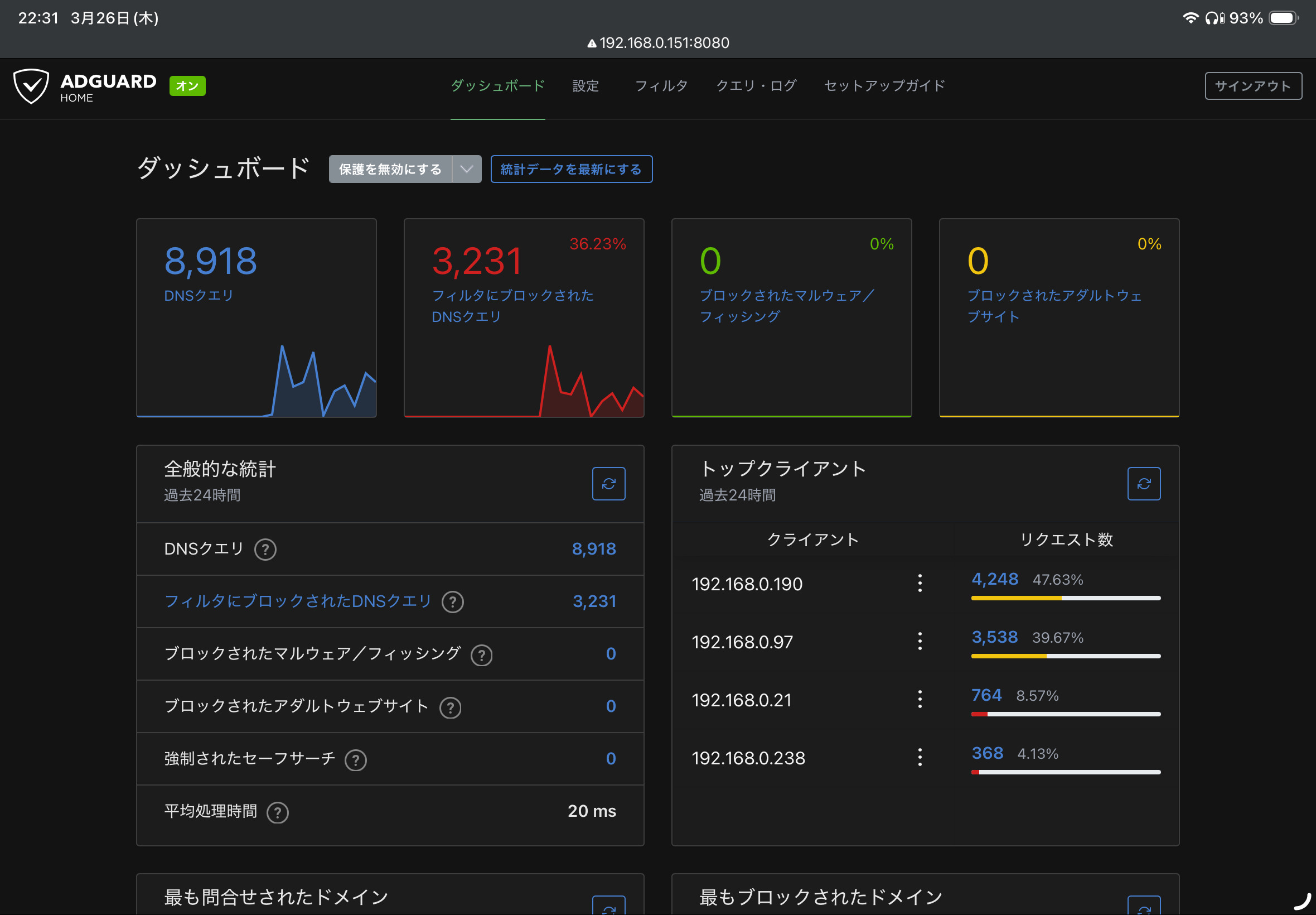
Task: Click the request bar for 192.168.0.97
Action: pyautogui.click(x=1066, y=656)
